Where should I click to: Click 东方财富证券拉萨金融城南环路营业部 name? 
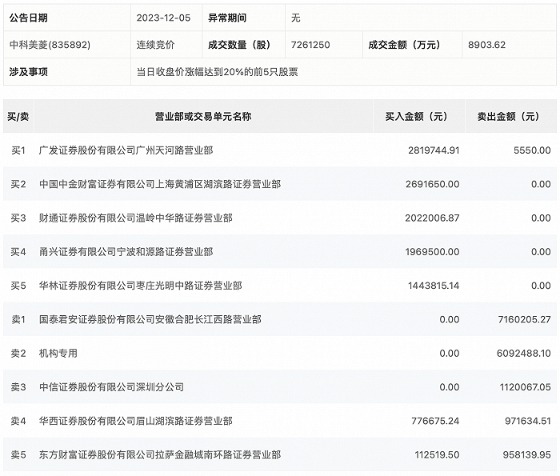(160, 455)
